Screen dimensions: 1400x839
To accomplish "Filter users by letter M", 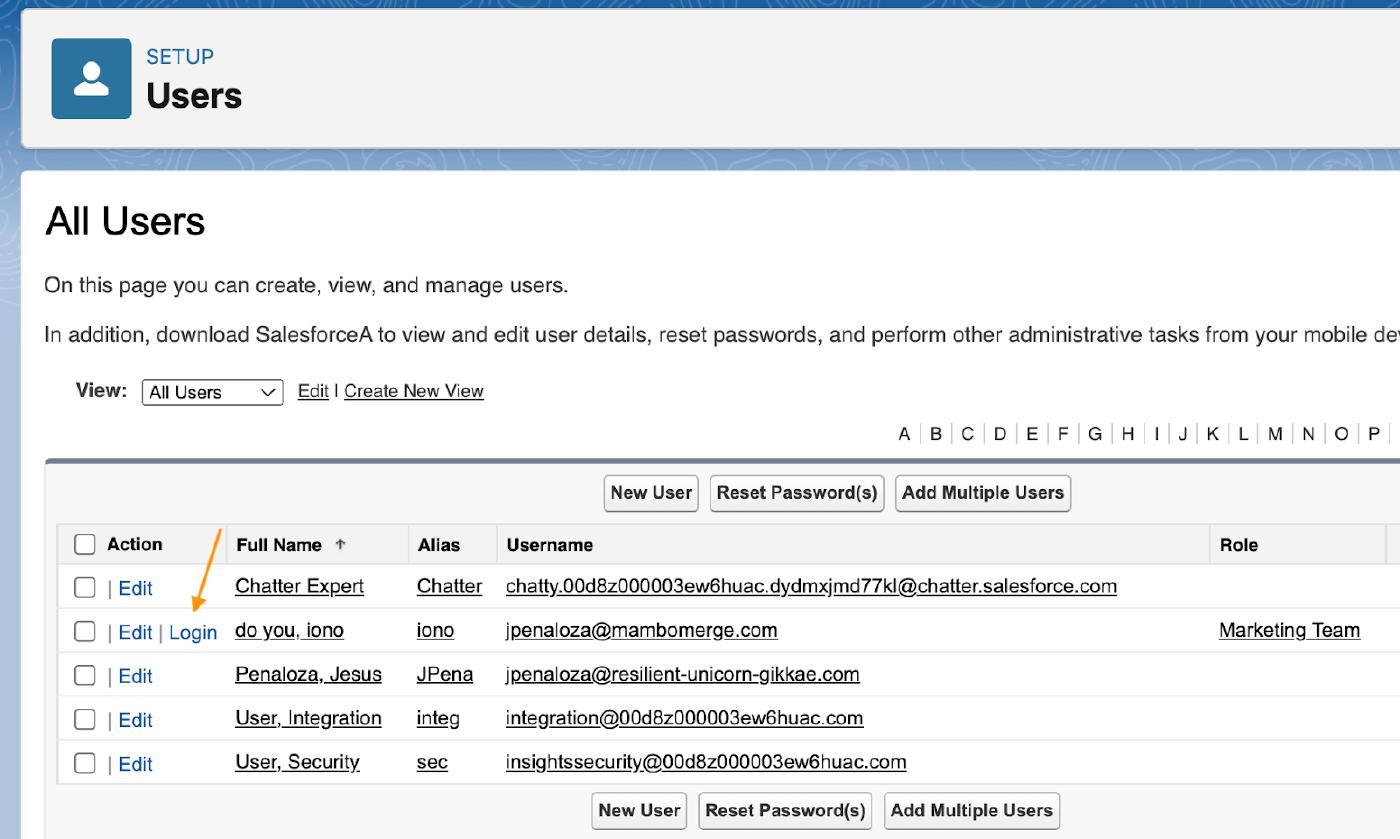I will 1275,434.
